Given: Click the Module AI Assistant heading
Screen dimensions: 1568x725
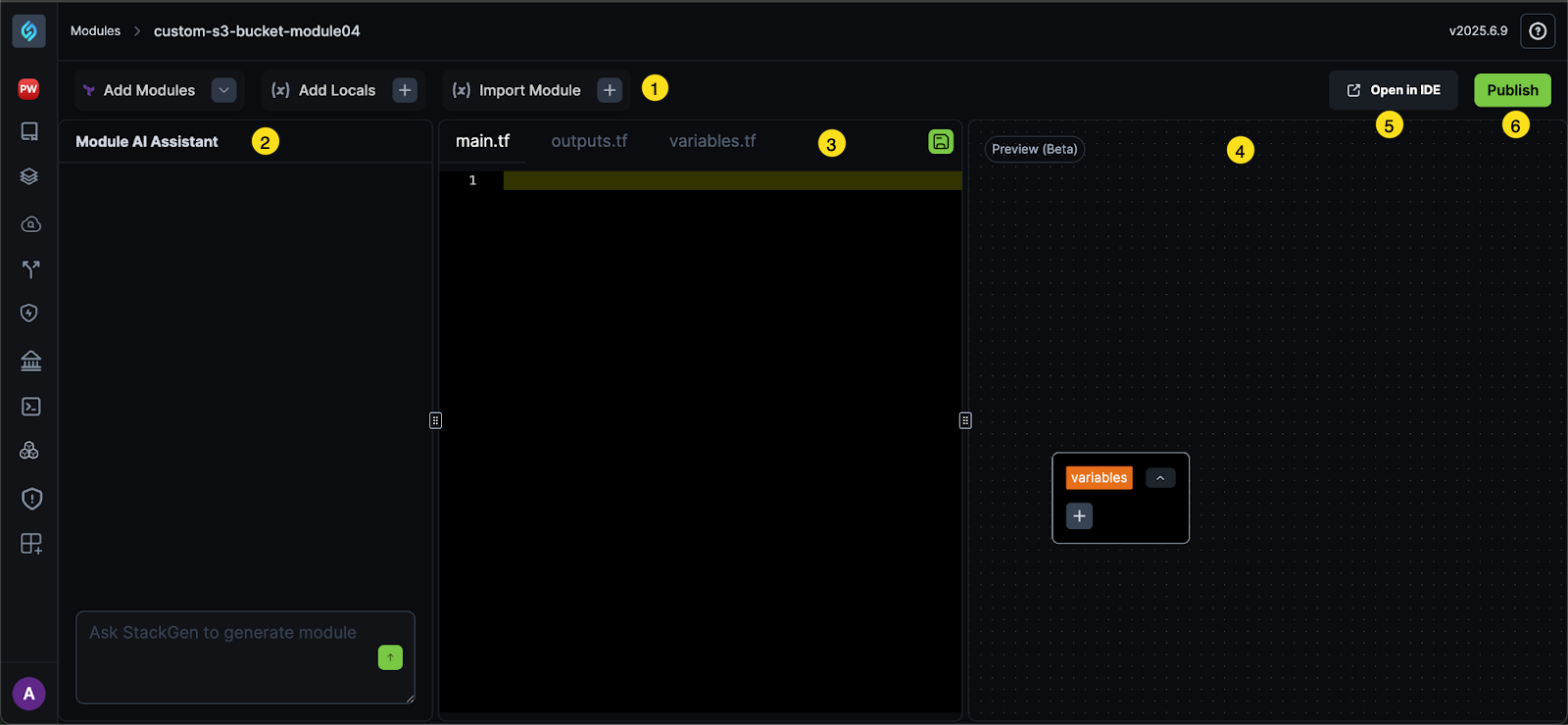Looking at the screenshot, I should 147,142.
